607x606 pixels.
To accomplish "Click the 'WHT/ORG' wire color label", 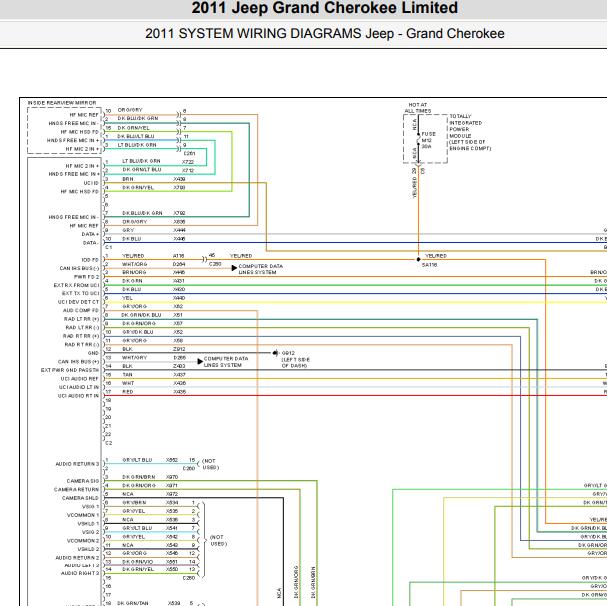I will click(x=134, y=264).
